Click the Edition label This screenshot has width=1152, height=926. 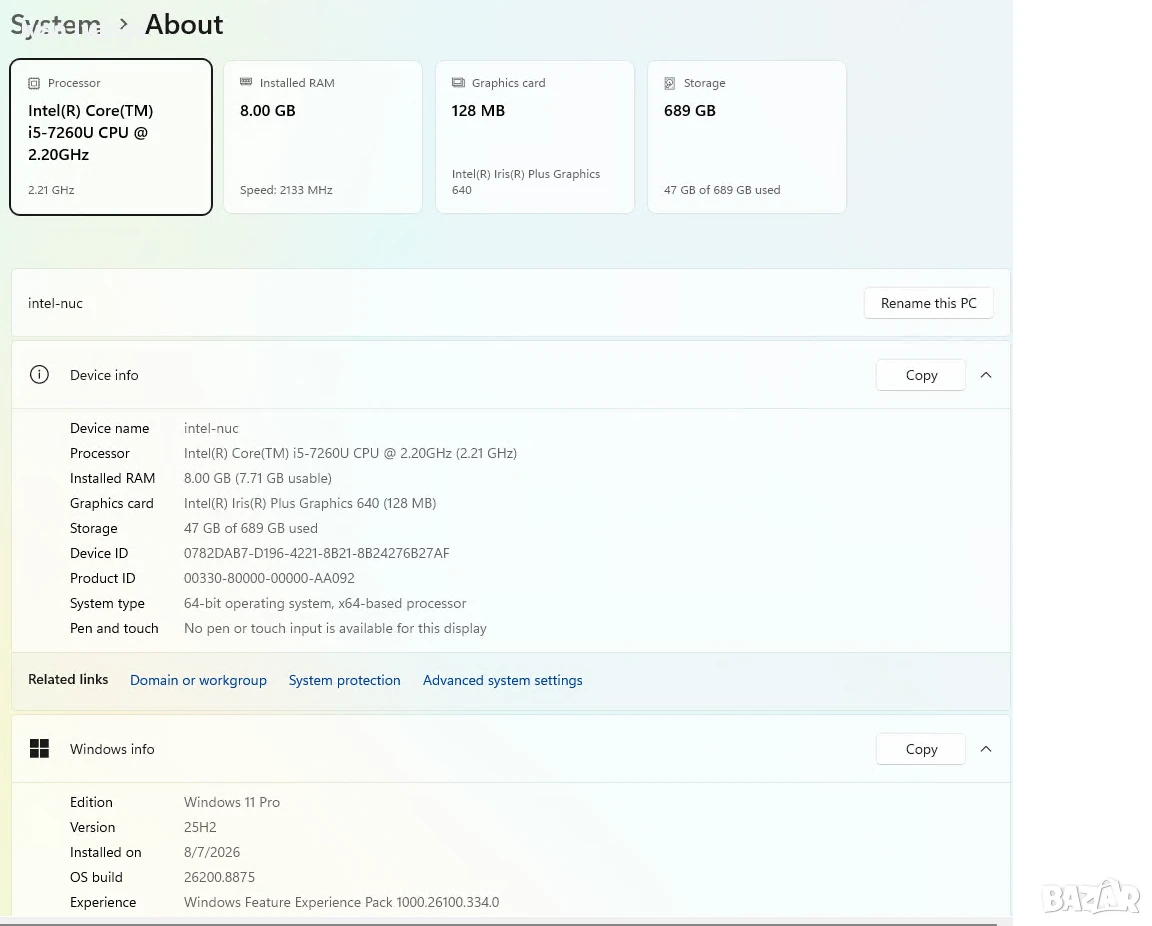click(x=91, y=802)
